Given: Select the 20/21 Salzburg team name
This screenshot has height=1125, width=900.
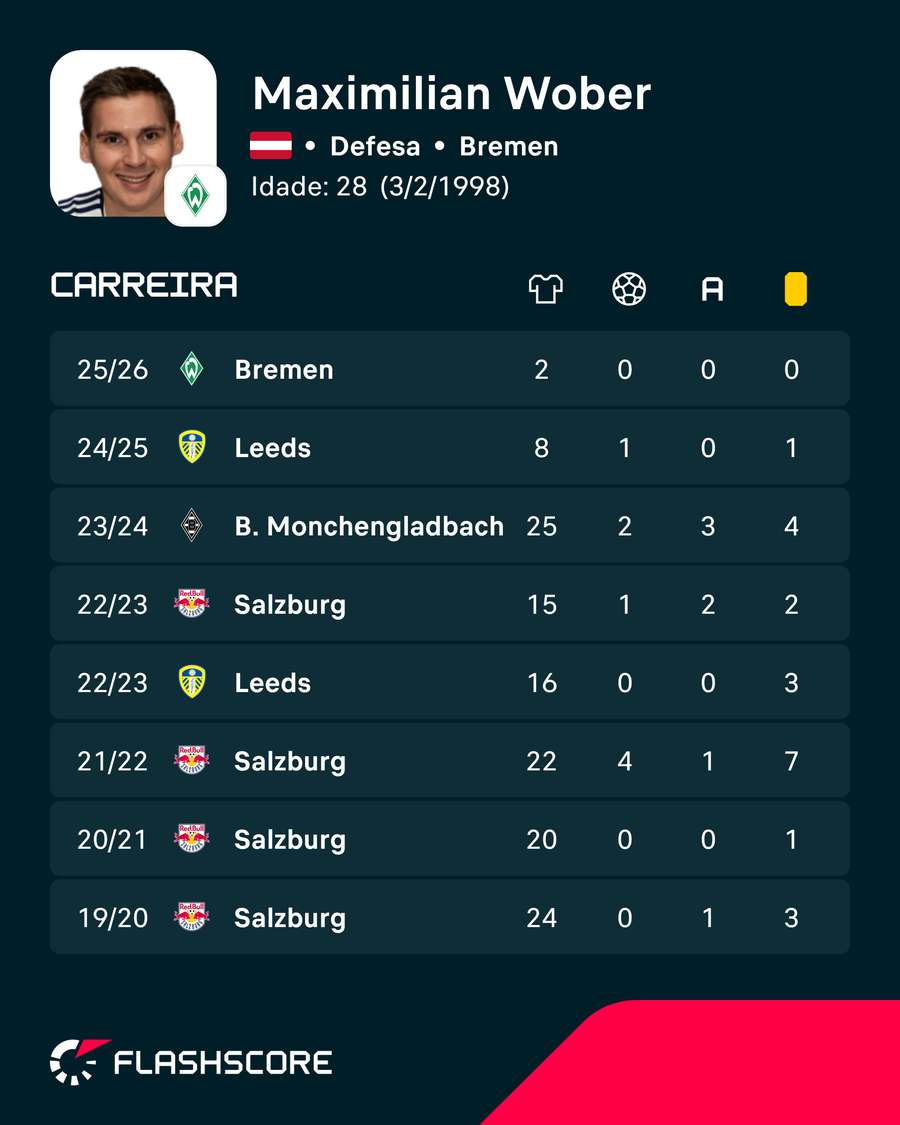Looking at the screenshot, I should [x=290, y=839].
